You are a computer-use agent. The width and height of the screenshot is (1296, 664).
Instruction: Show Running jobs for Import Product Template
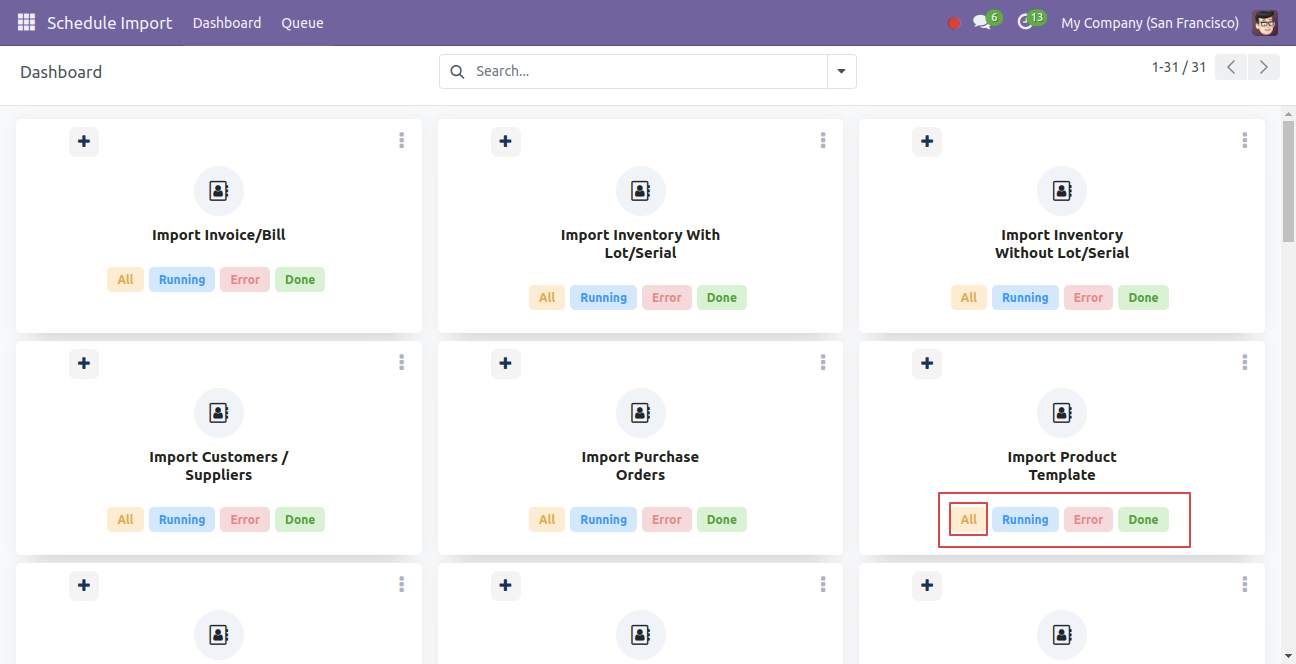1025,520
